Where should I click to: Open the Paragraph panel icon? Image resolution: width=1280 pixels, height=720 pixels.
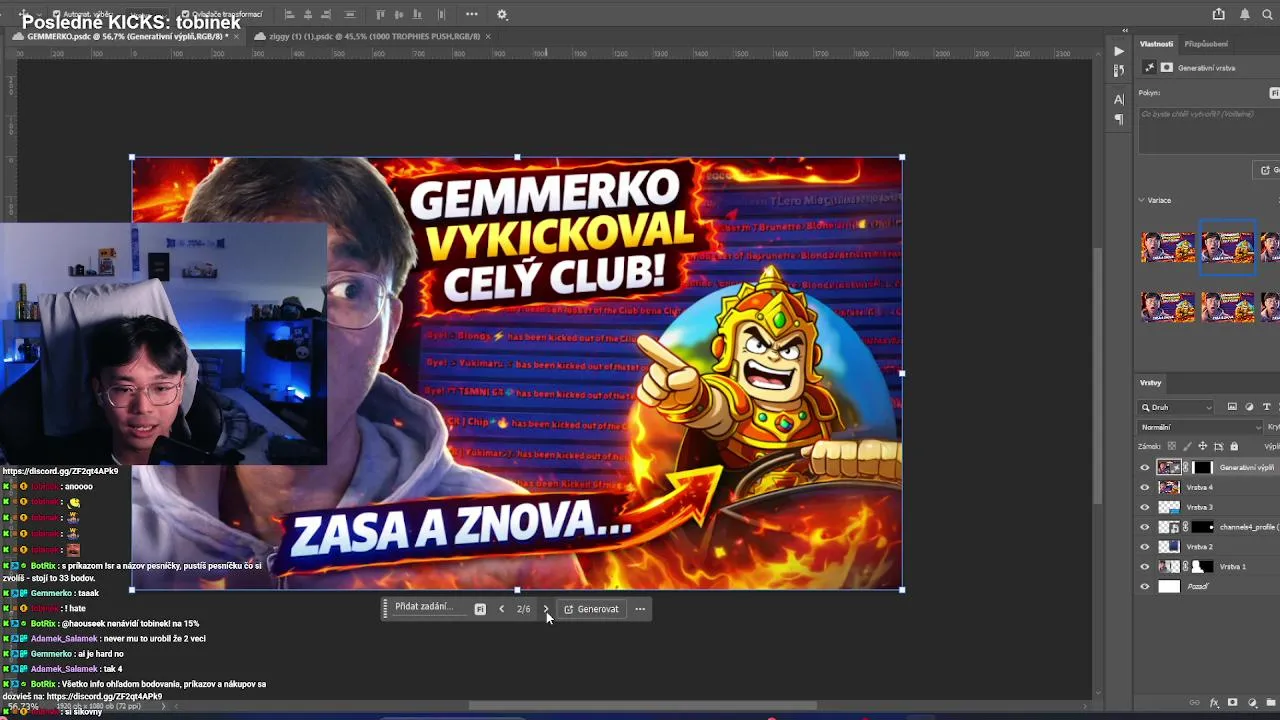1119,119
